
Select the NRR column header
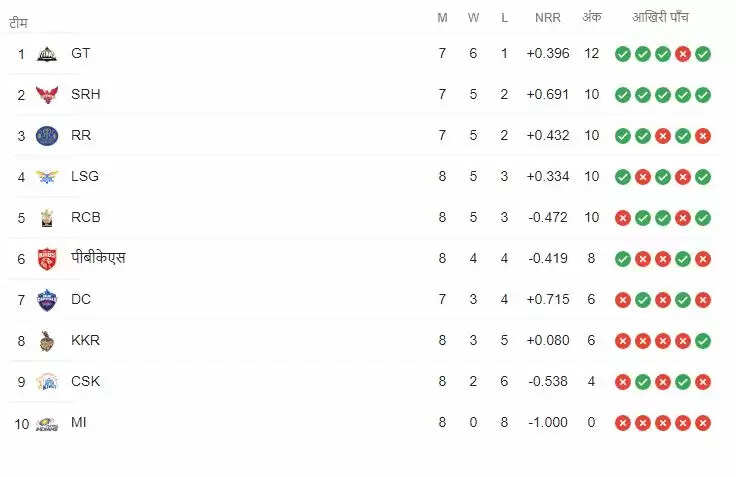click(547, 18)
